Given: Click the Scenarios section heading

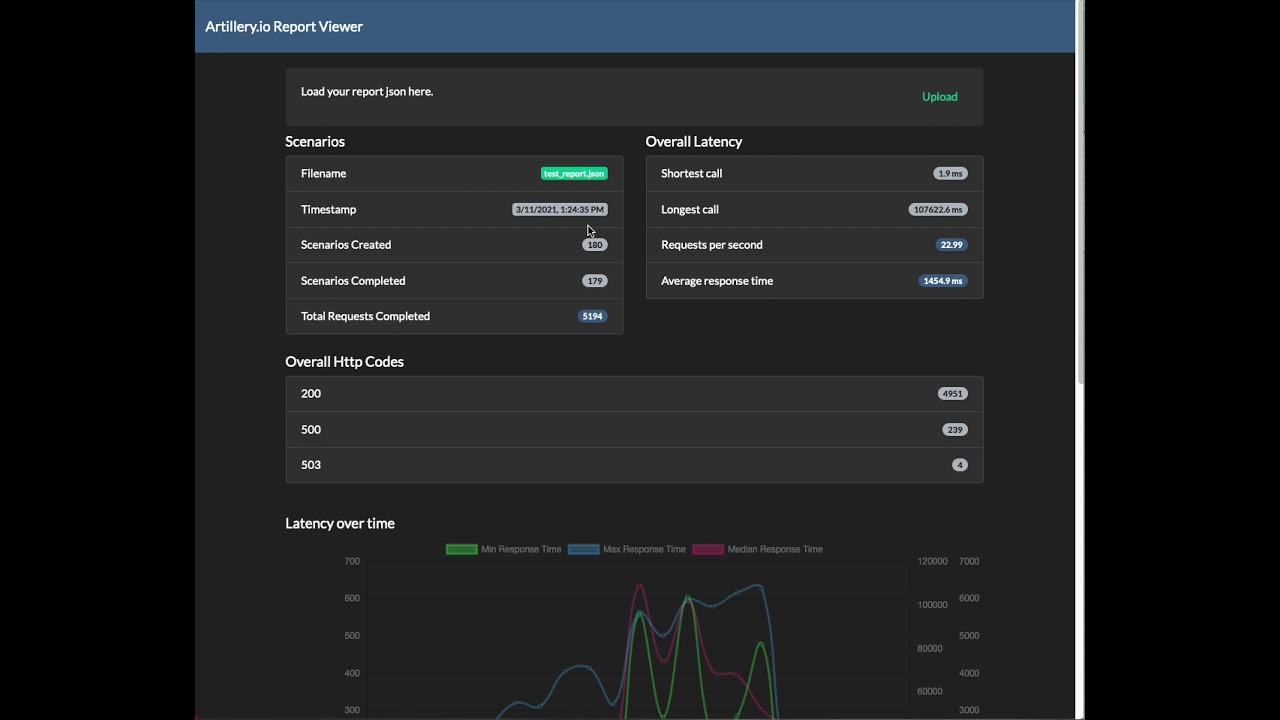Looking at the screenshot, I should [x=315, y=142].
